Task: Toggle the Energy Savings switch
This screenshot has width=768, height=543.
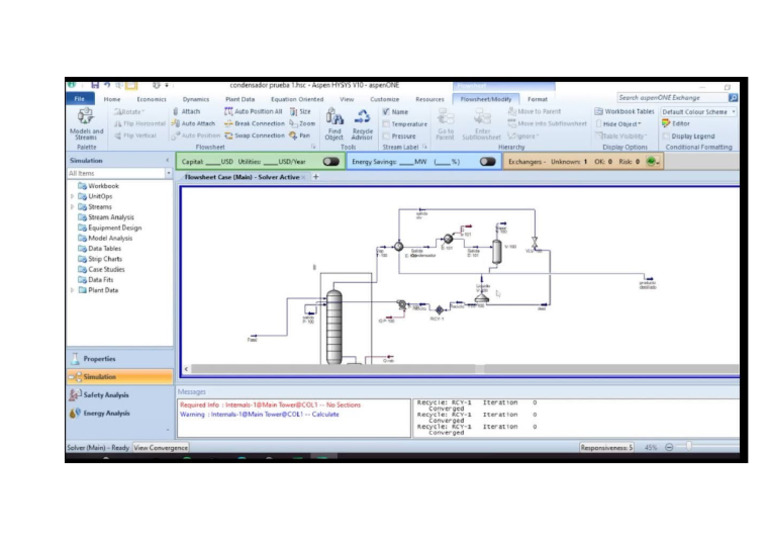Action: [487, 162]
